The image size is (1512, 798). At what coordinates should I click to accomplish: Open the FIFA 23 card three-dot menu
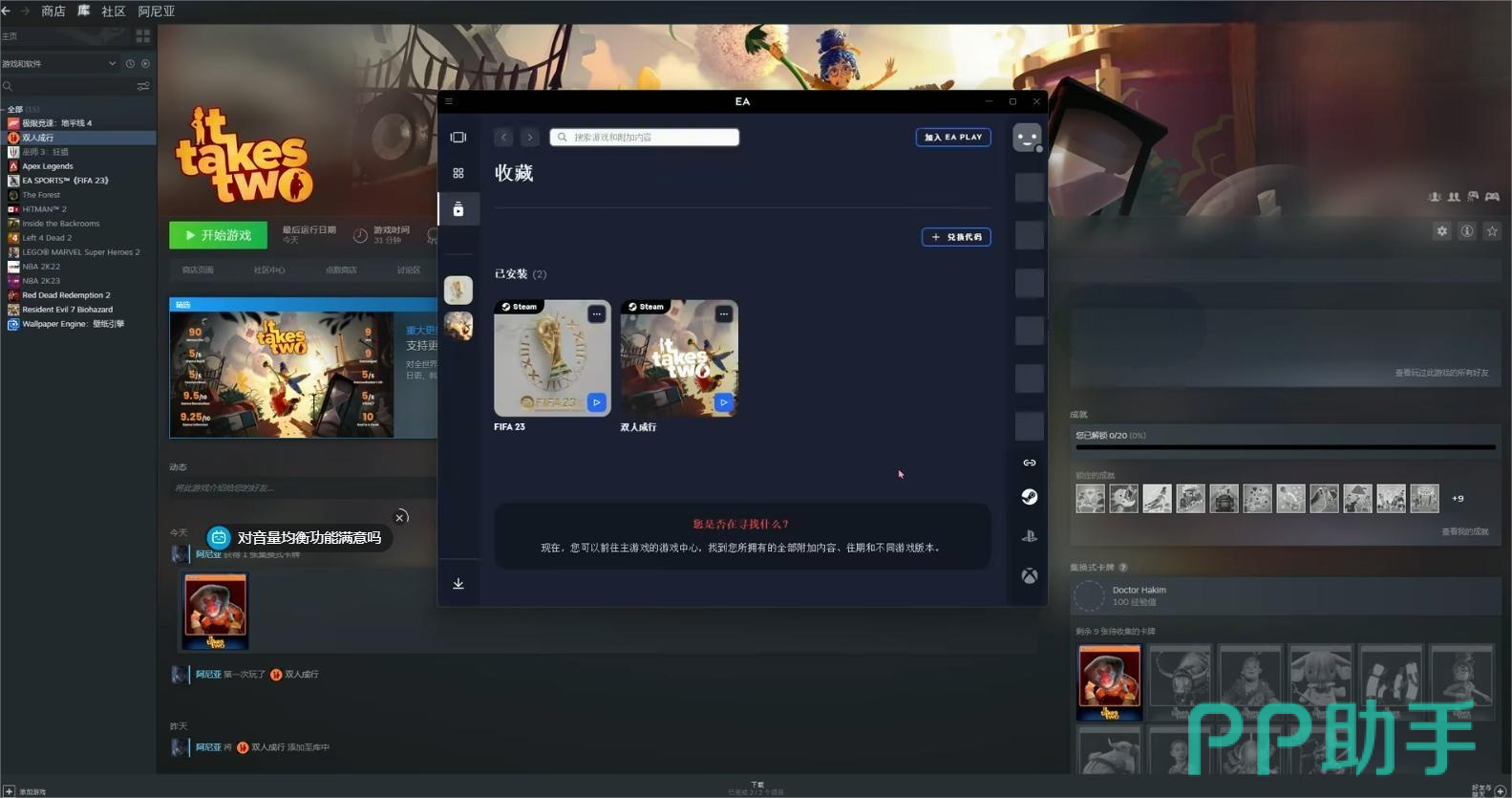click(597, 314)
